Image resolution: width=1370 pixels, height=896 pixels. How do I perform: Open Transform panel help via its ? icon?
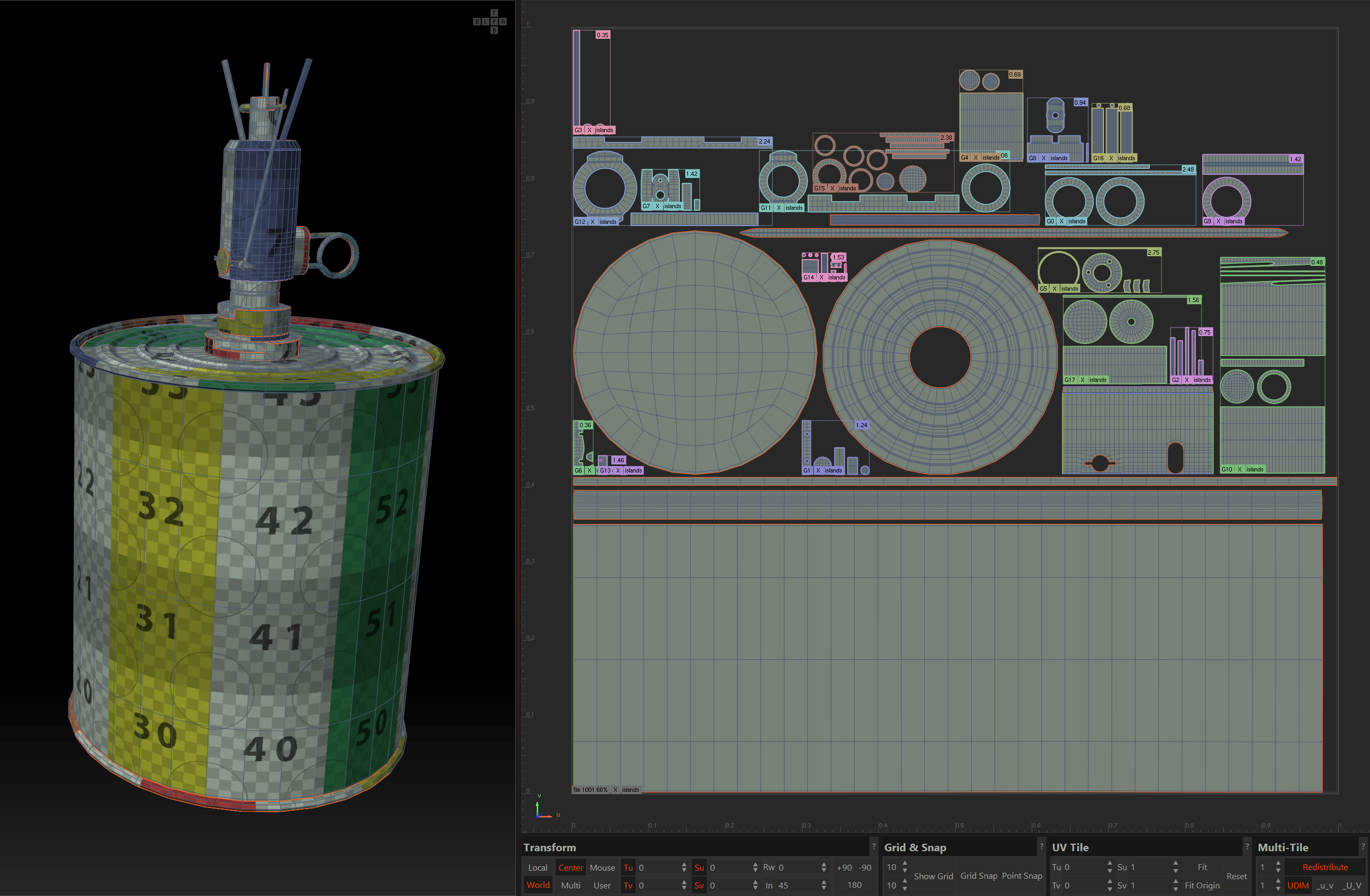click(874, 847)
